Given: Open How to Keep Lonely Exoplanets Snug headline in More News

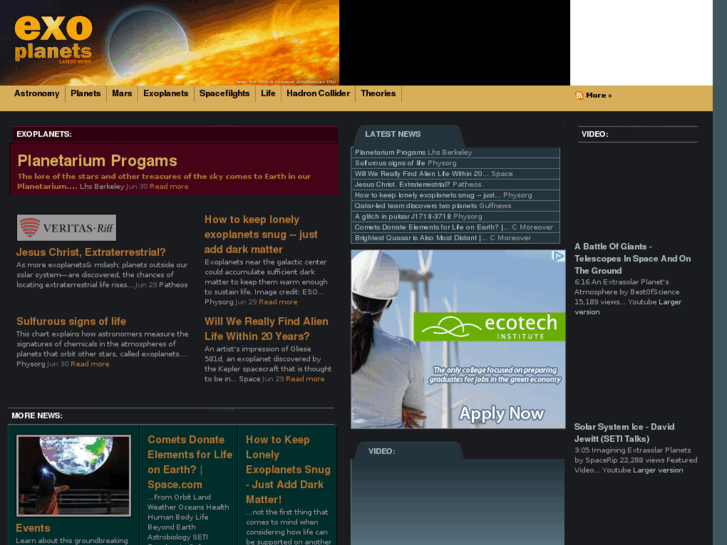Looking at the screenshot, I should 288,469.
